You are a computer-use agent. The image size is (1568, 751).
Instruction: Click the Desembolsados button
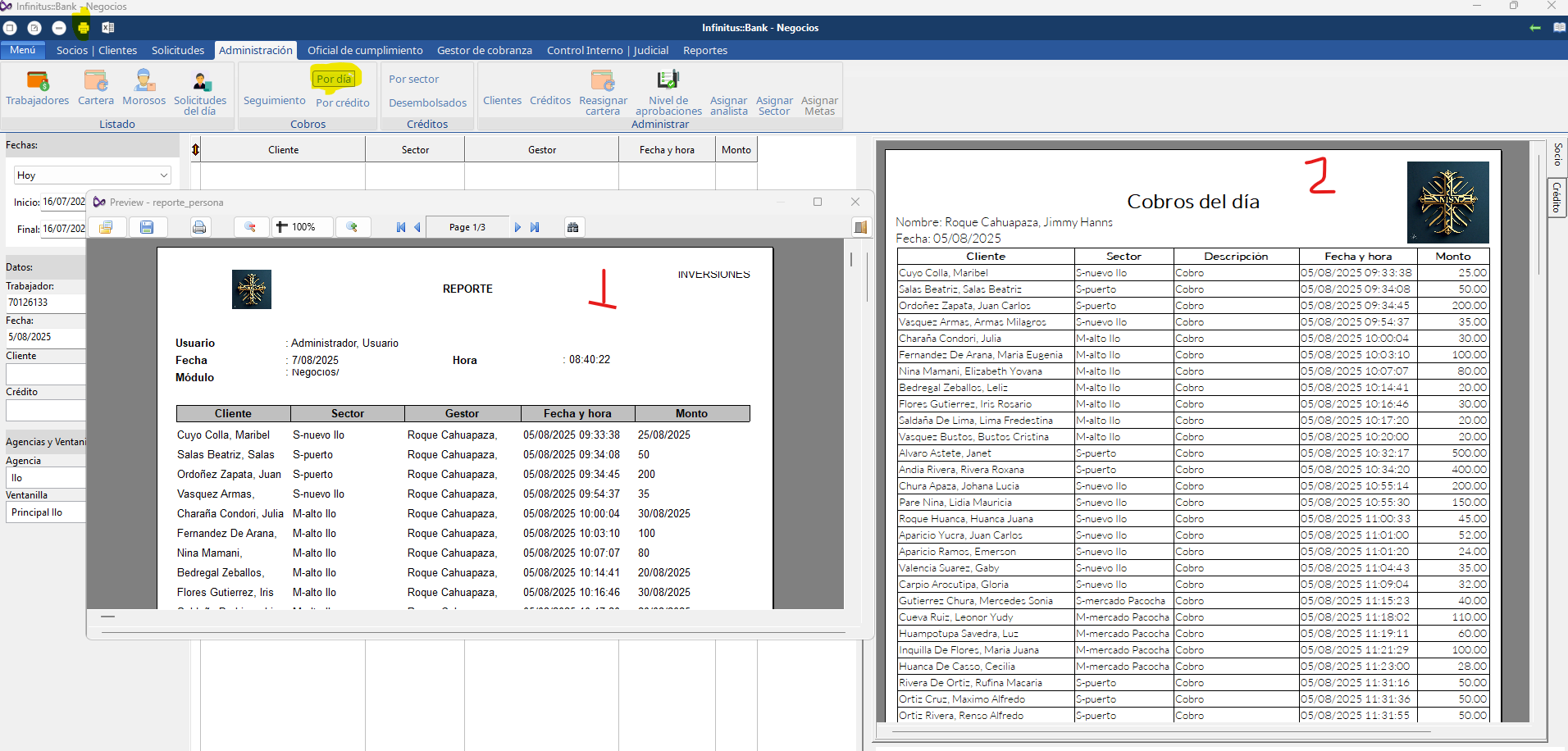pos(427,102)
